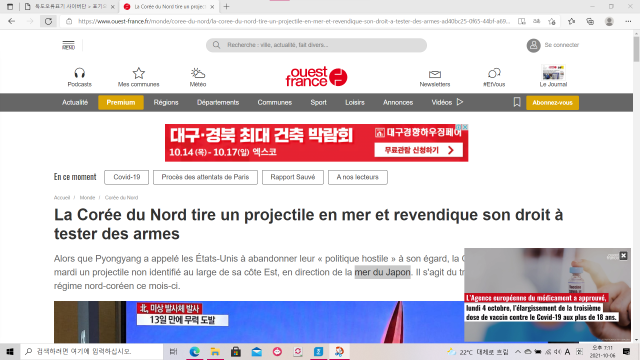
Task: Open Le Journal newspaper thumbnail
Action: [x=553, y=73]
